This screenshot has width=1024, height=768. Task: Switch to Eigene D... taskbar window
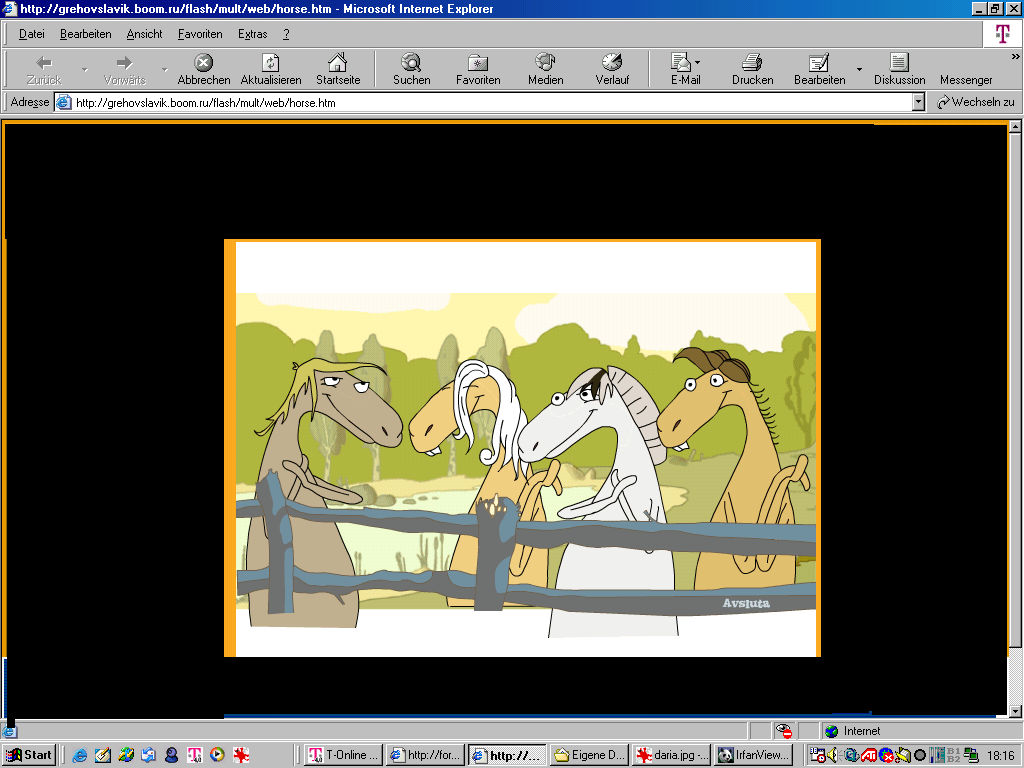(x=589, y=755)
